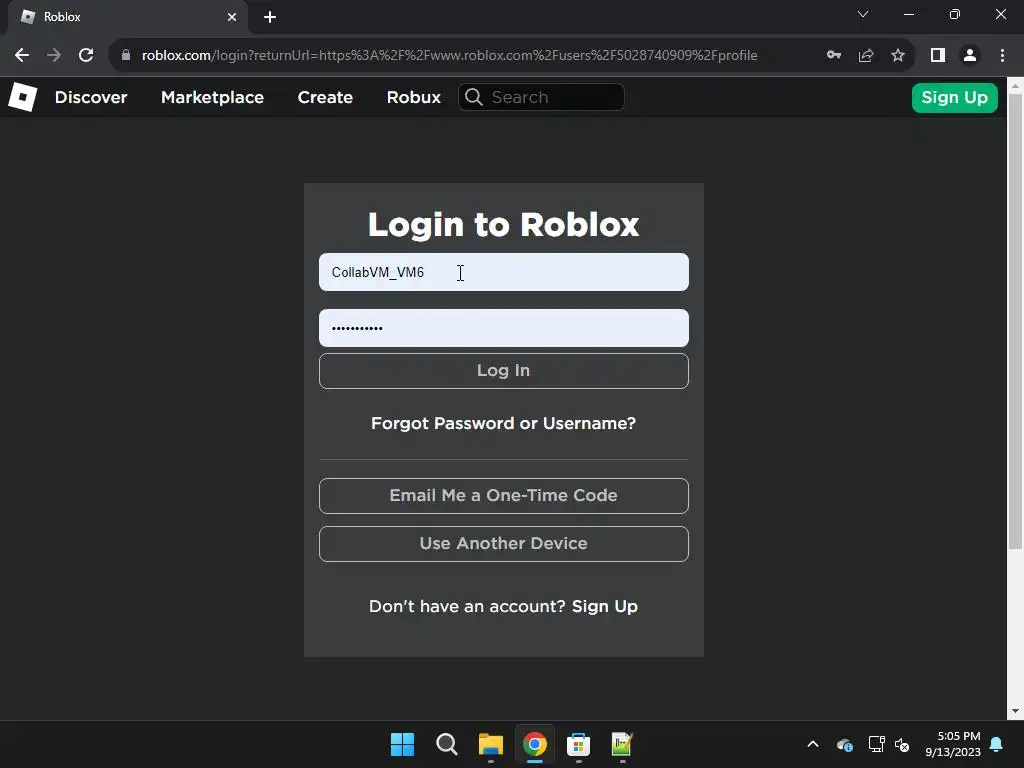1024x768 pixels.
Task: Click Use Another Device button
Action: [x=504, y=544]
